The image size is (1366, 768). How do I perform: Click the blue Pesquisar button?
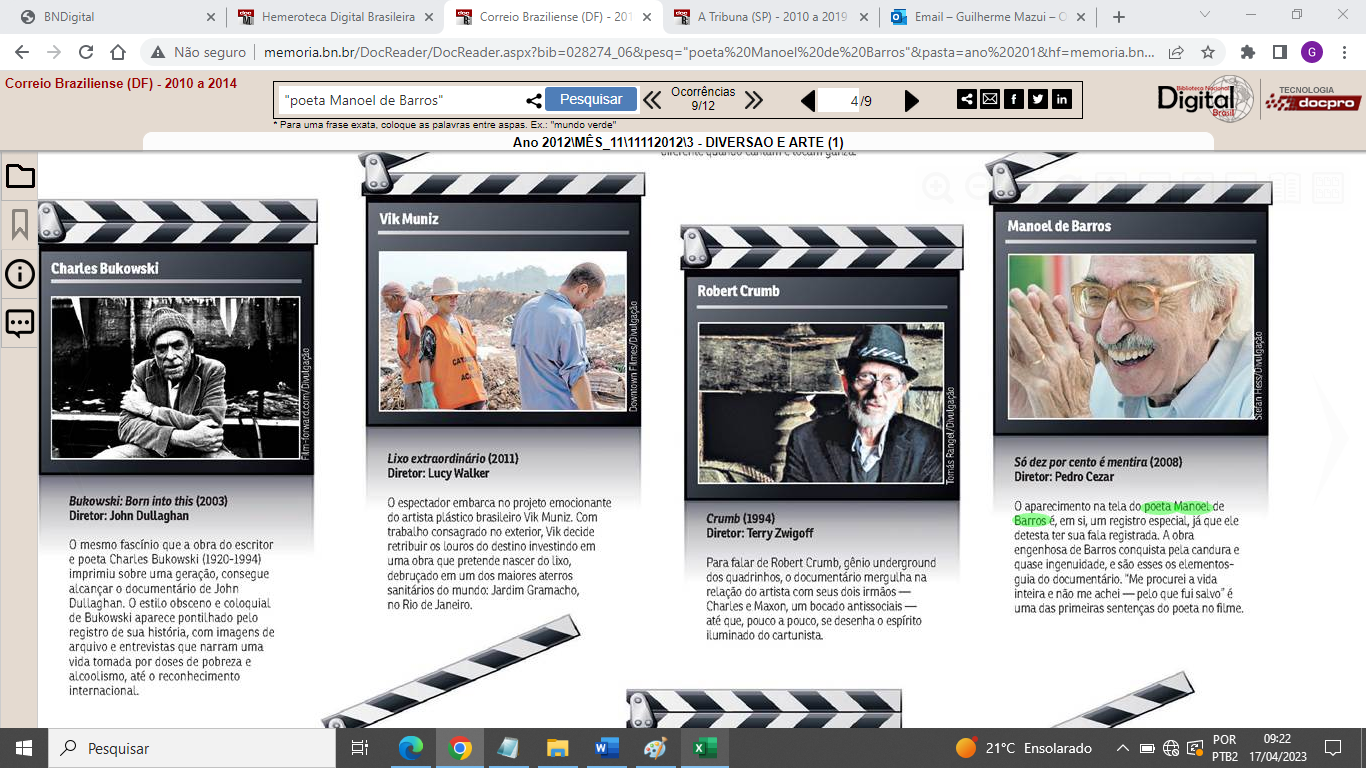pyautogui.click(x=591, y=99)
